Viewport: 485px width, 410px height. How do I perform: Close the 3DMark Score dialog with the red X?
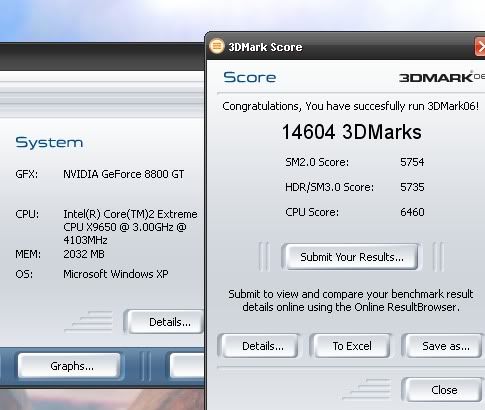(480, 47)
